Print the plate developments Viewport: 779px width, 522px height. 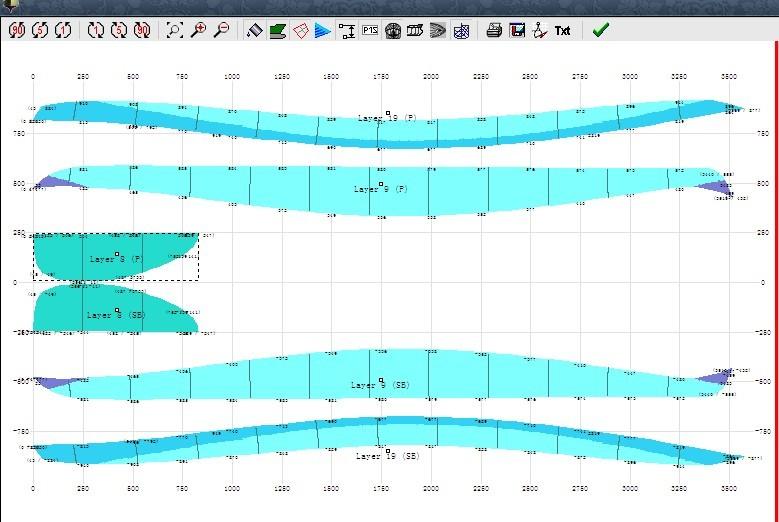coord(494,31)
